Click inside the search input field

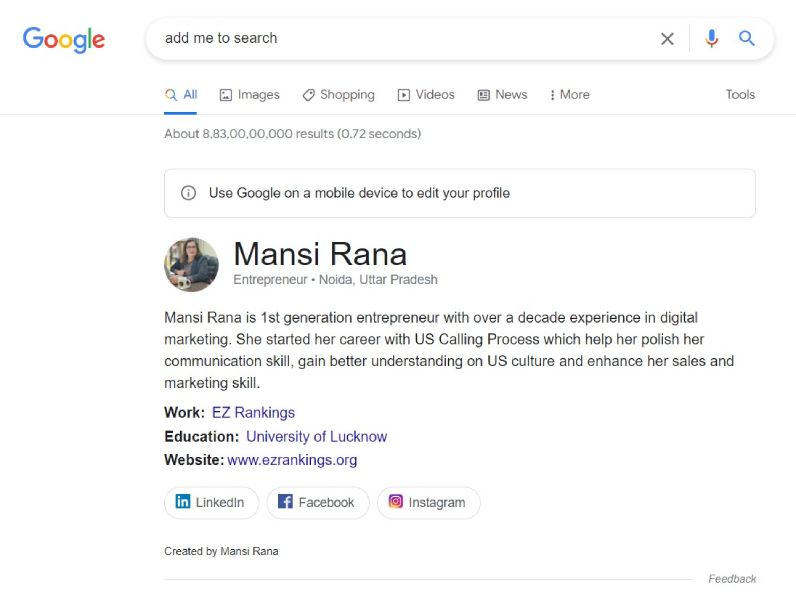(400, 39)
